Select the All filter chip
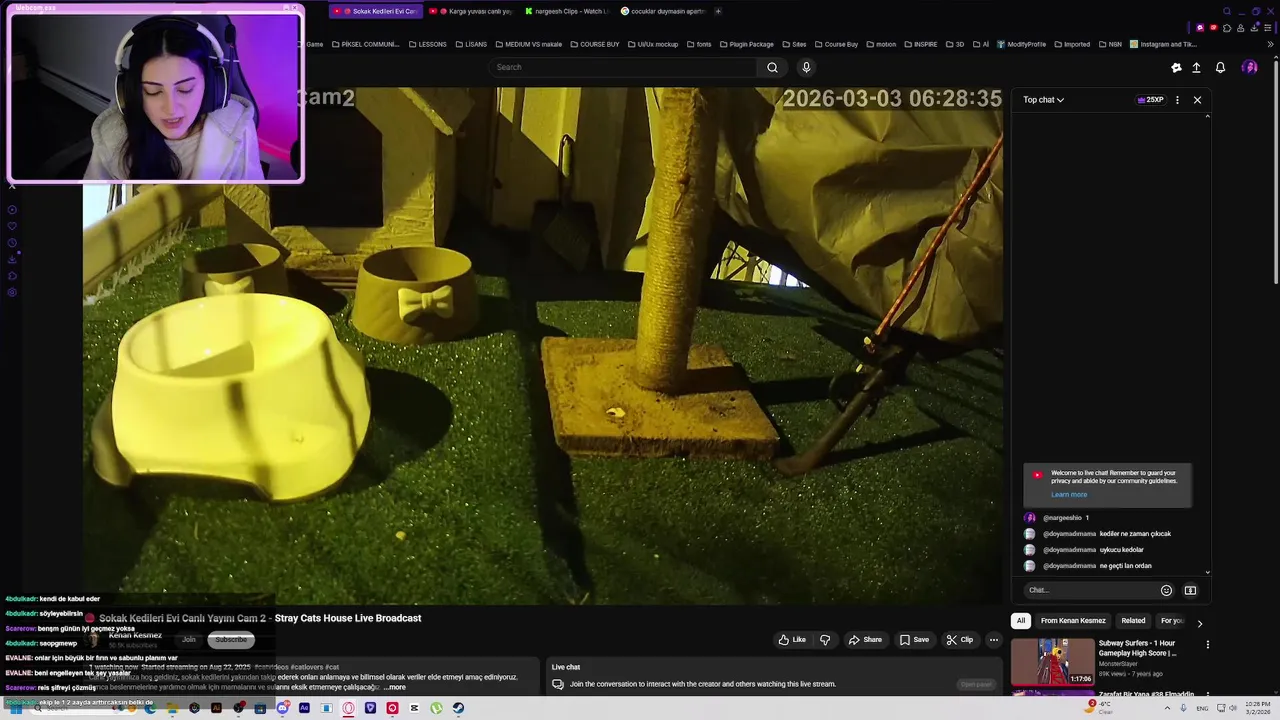 [x=1020, y=621]
